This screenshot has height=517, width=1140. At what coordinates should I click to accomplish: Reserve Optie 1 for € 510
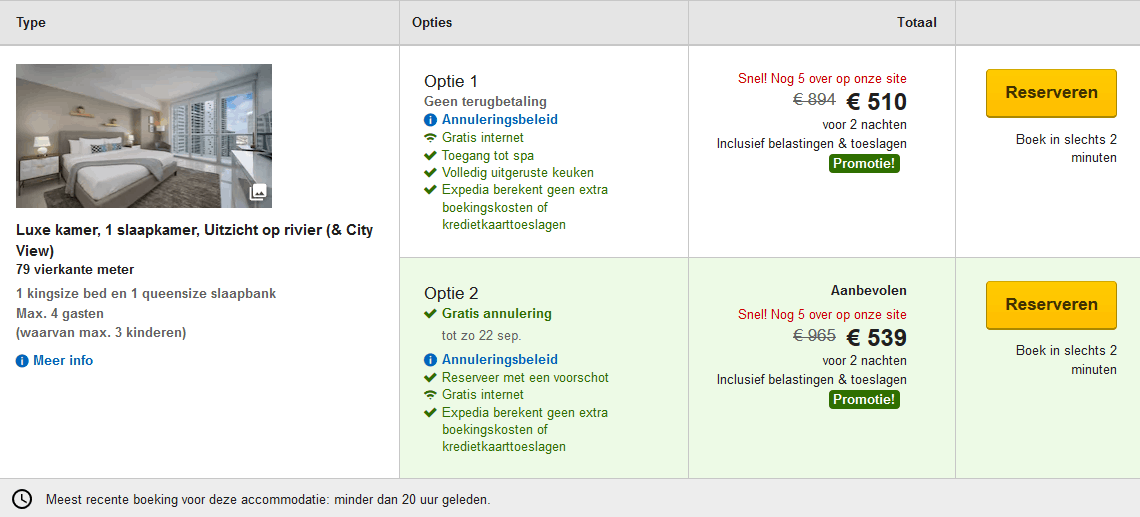(x=1051, y=93)
